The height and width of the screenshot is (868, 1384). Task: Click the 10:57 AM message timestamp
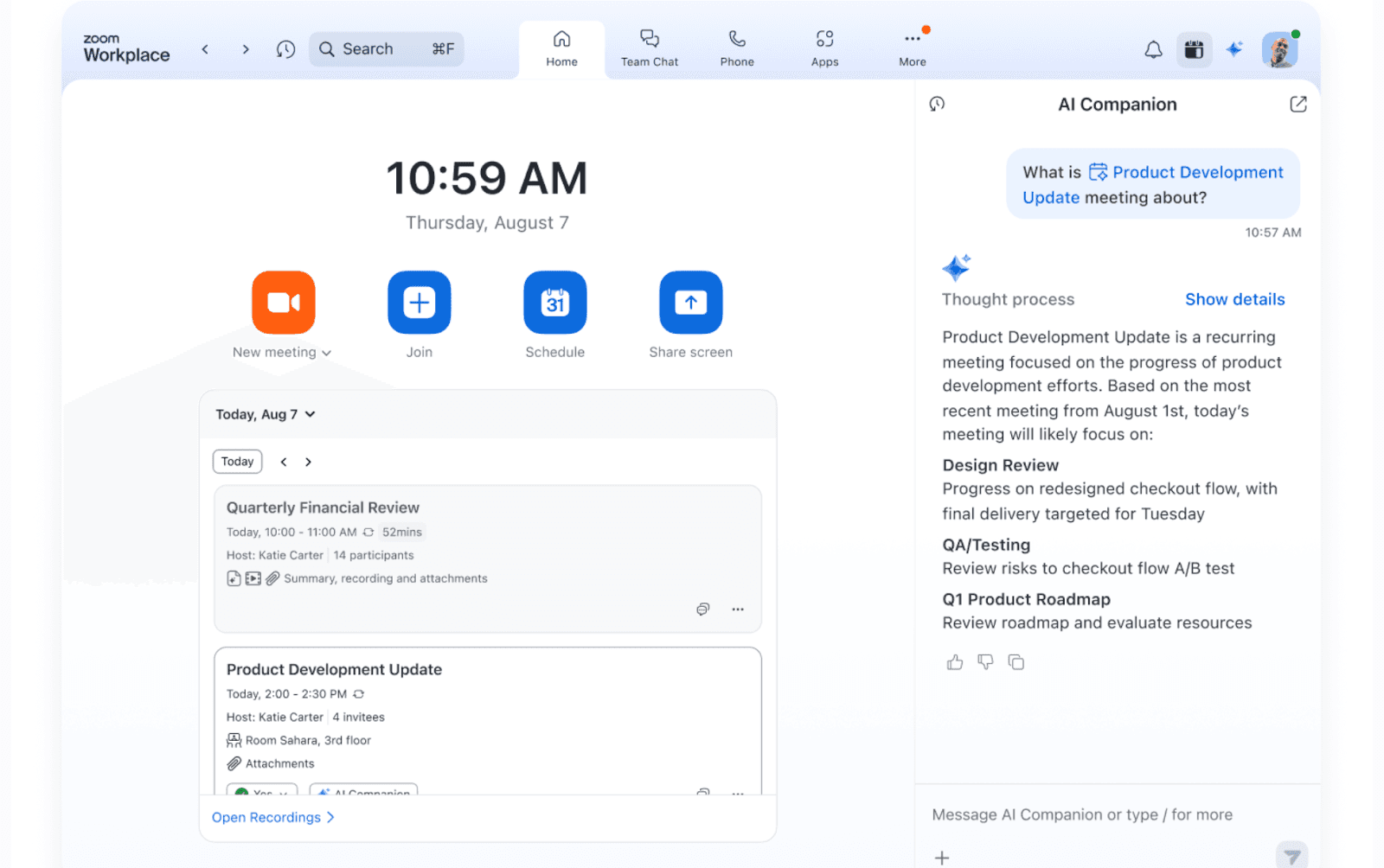tap(1272, 233)
